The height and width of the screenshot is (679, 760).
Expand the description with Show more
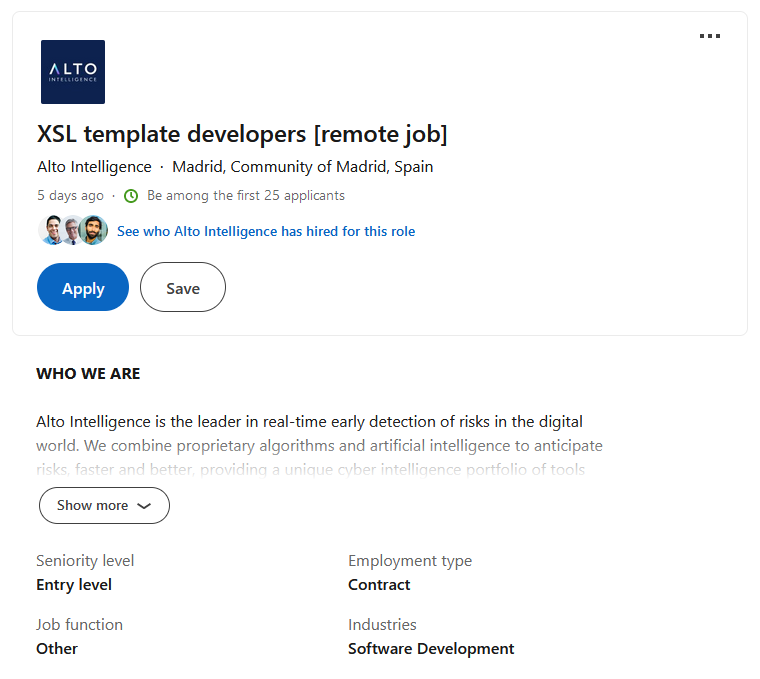103,506
